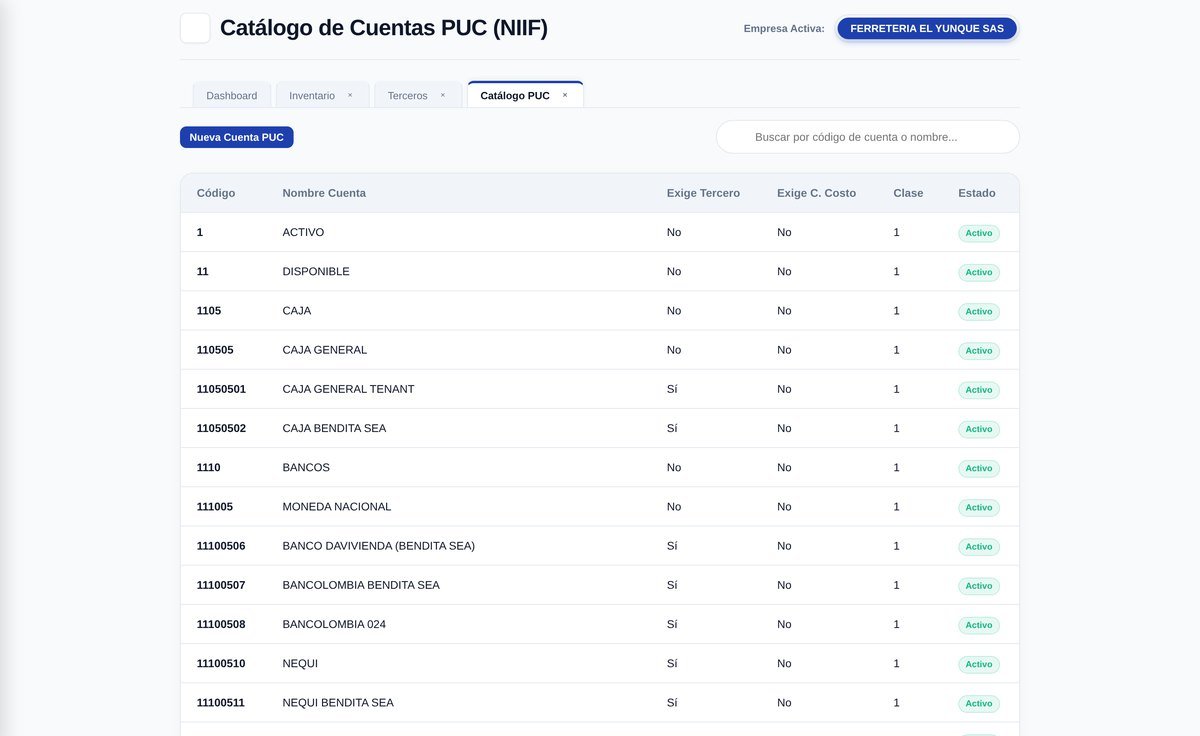
Task: Click the Activo status badge for BANCOS
Action: point(979,468)
